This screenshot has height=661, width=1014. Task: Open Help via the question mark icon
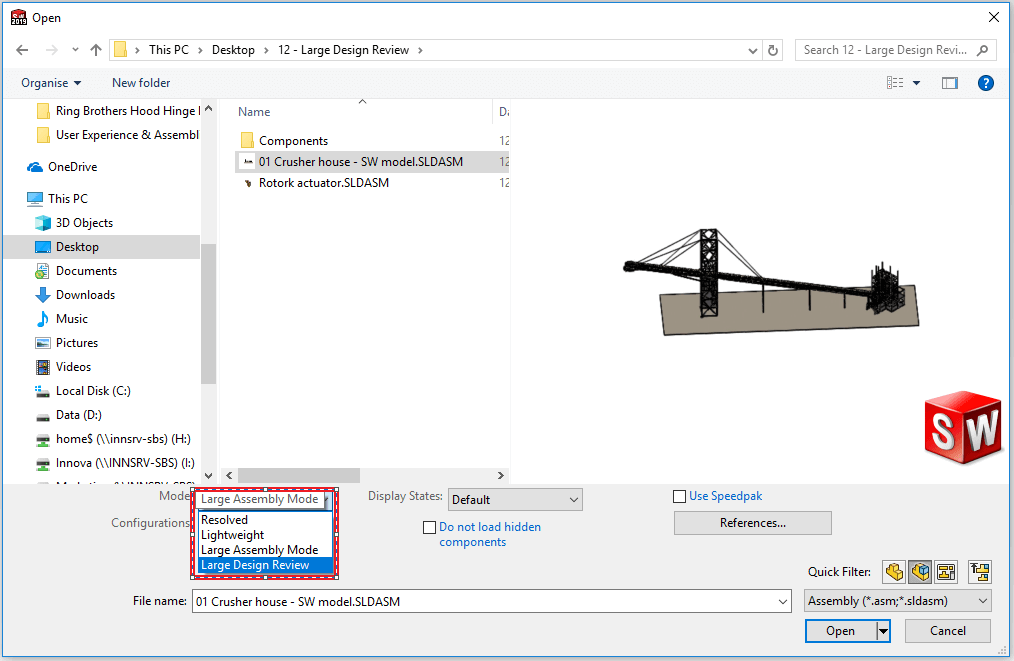tap(986, 82)
